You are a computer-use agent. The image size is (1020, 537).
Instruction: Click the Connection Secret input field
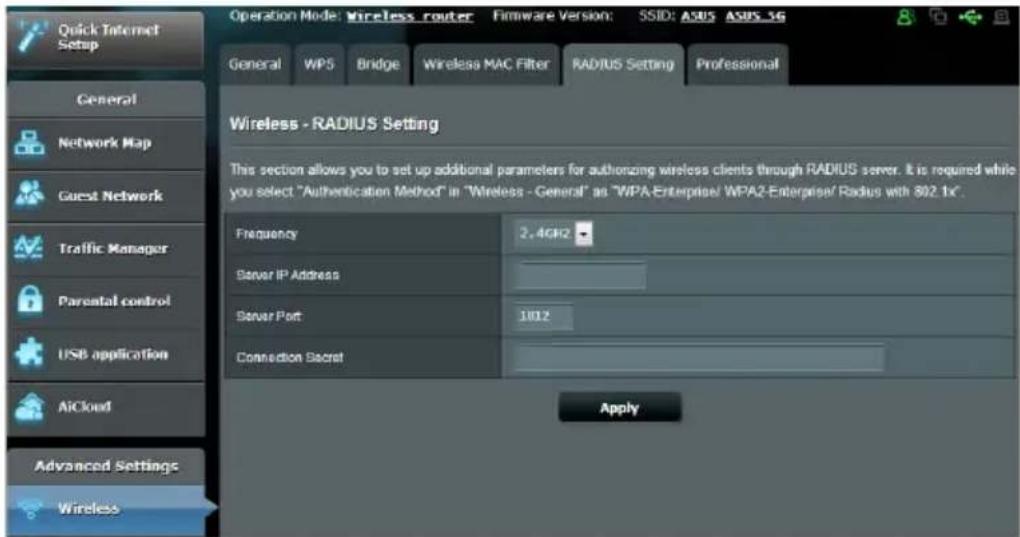tap(699, 358)
